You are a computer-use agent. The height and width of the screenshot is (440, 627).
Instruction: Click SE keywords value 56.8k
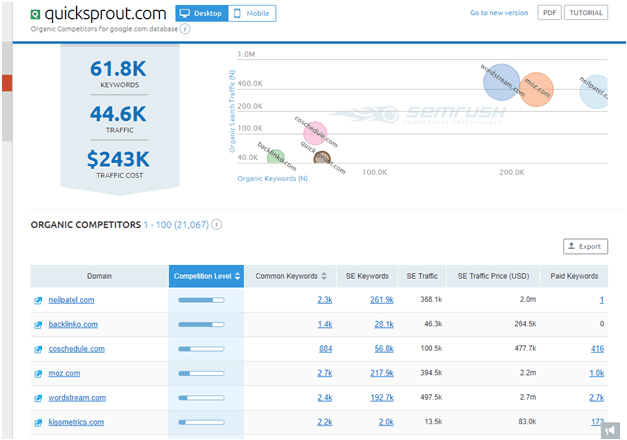coord(384,349)
